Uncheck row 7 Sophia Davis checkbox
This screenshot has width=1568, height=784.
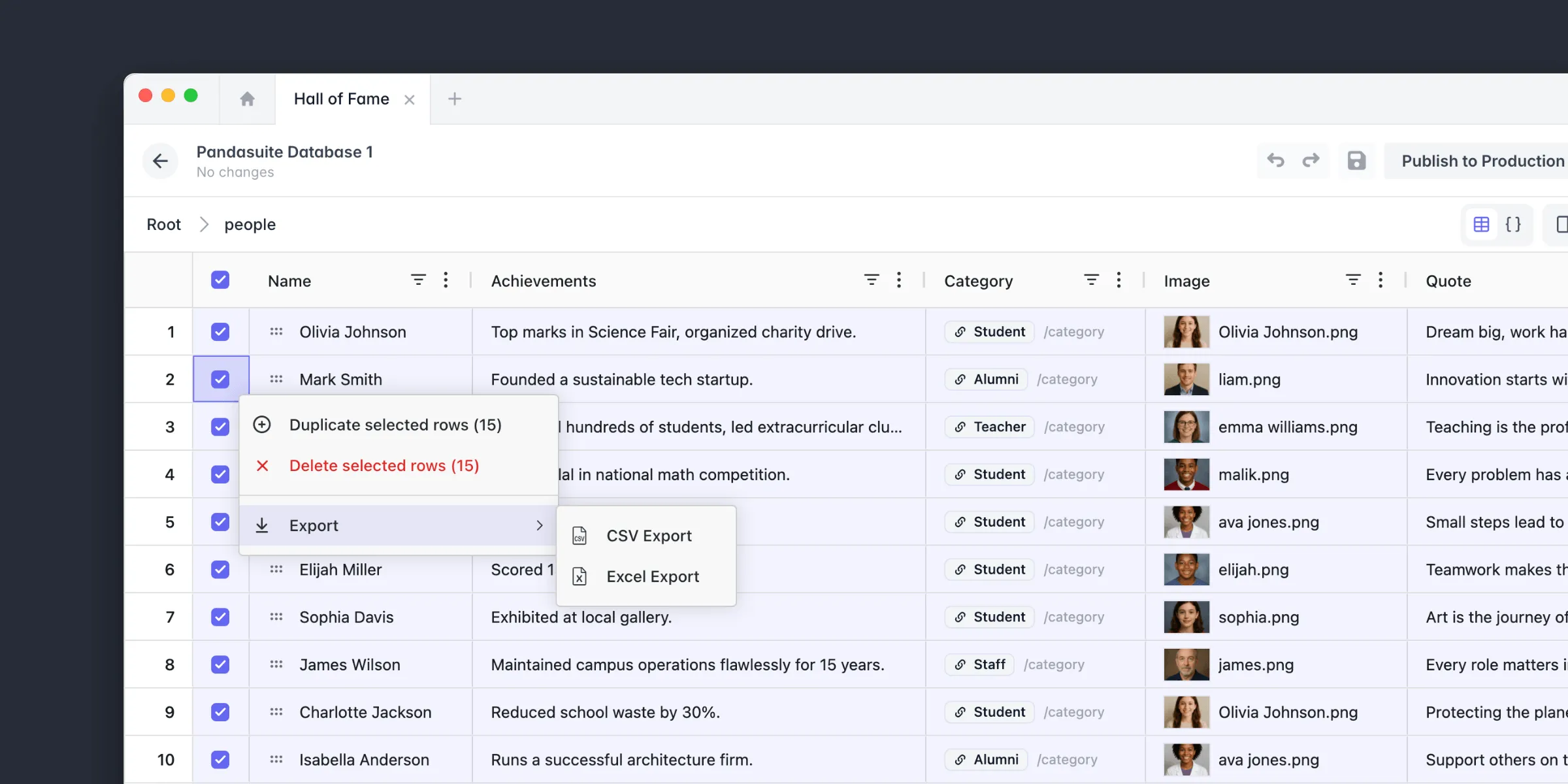pos(220,617)
